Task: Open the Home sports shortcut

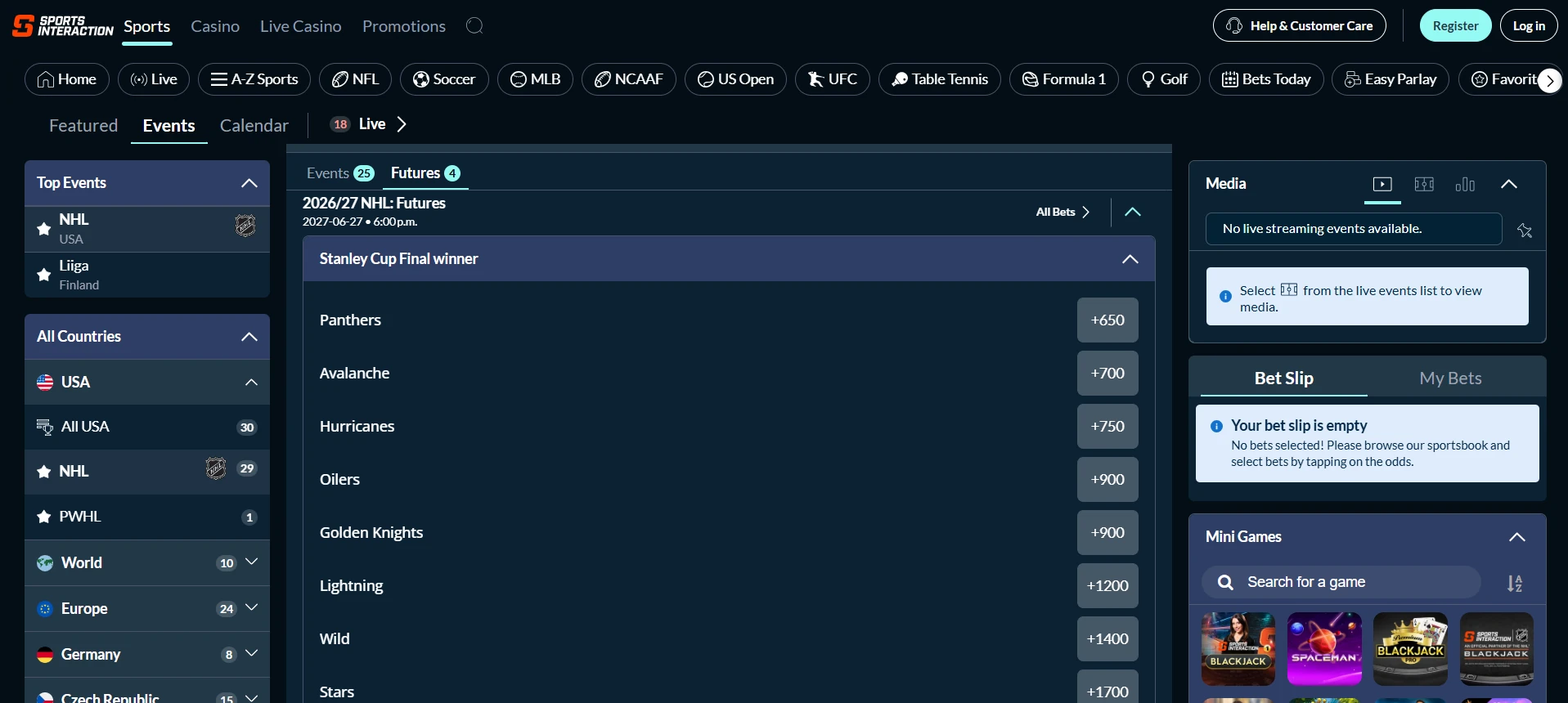Action: (x=67, y=79)
